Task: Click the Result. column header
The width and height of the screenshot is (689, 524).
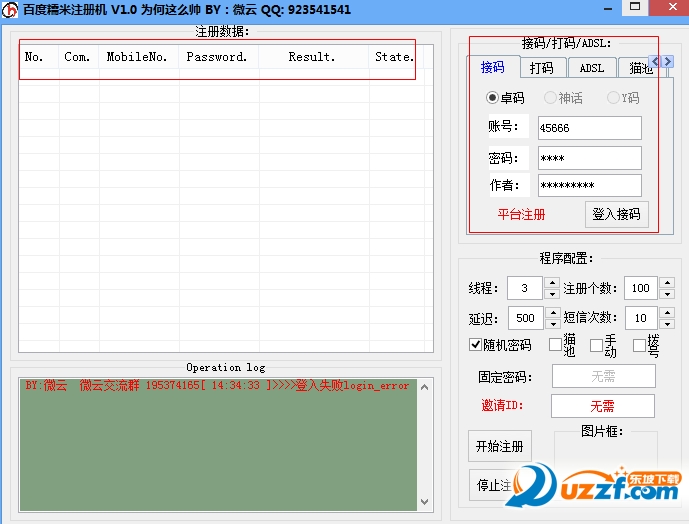Action: (314, 57)
